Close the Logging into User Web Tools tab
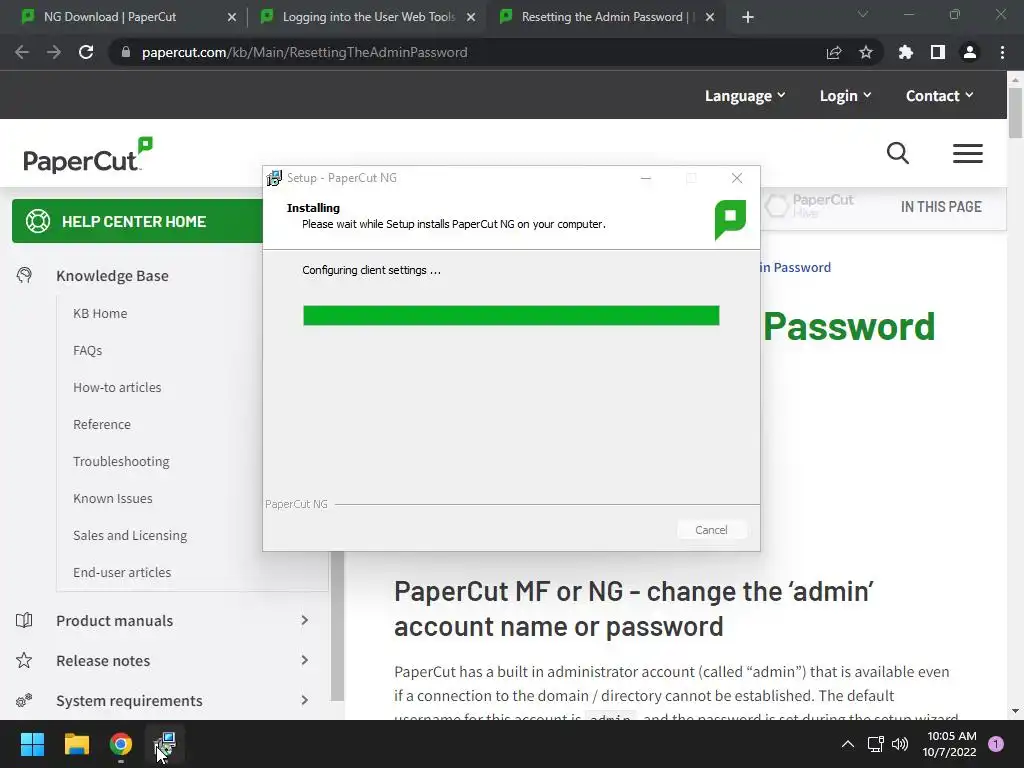Screen dimensions: 1024x768 click(x=471, y=17)
